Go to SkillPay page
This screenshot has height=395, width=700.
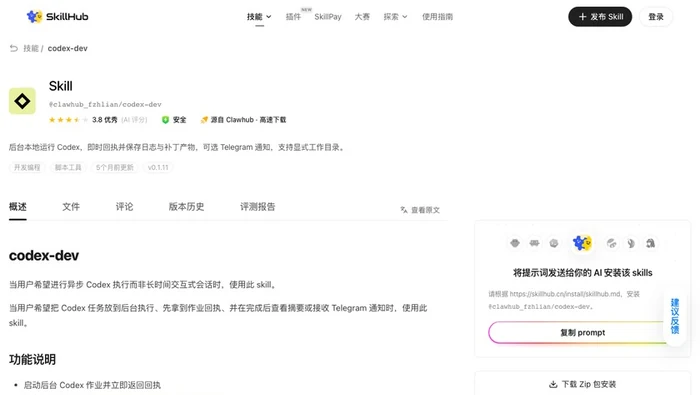328,17
